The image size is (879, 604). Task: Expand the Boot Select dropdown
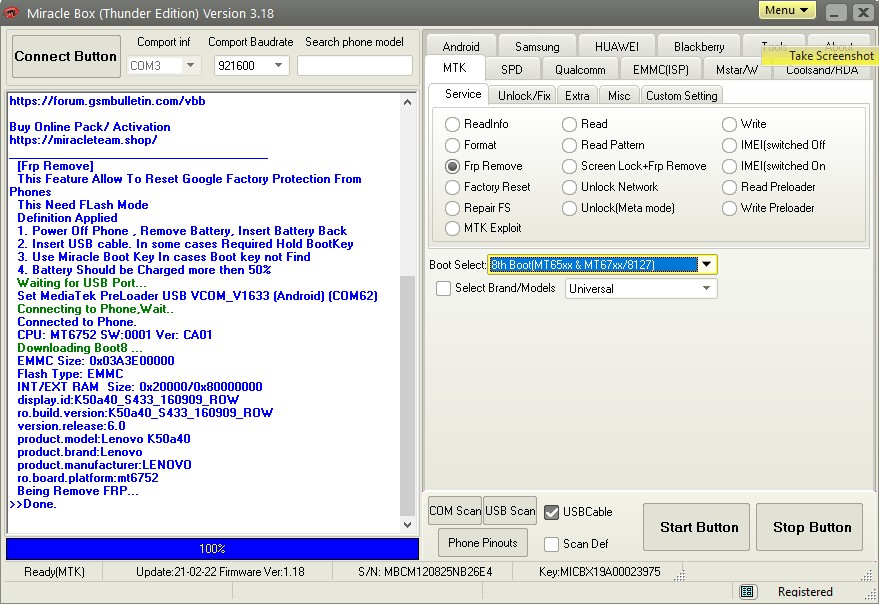click(x=707, y=265)
